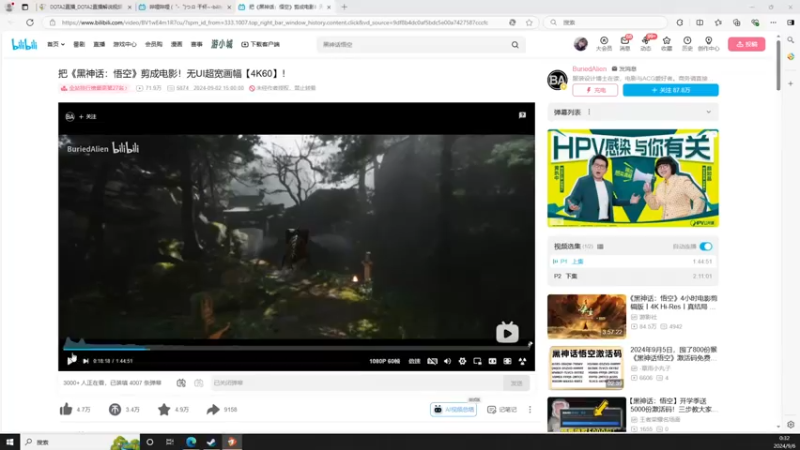Expand the 首页 dropdown in navigation
Screen dimensions: 800x450
(56, 44)
